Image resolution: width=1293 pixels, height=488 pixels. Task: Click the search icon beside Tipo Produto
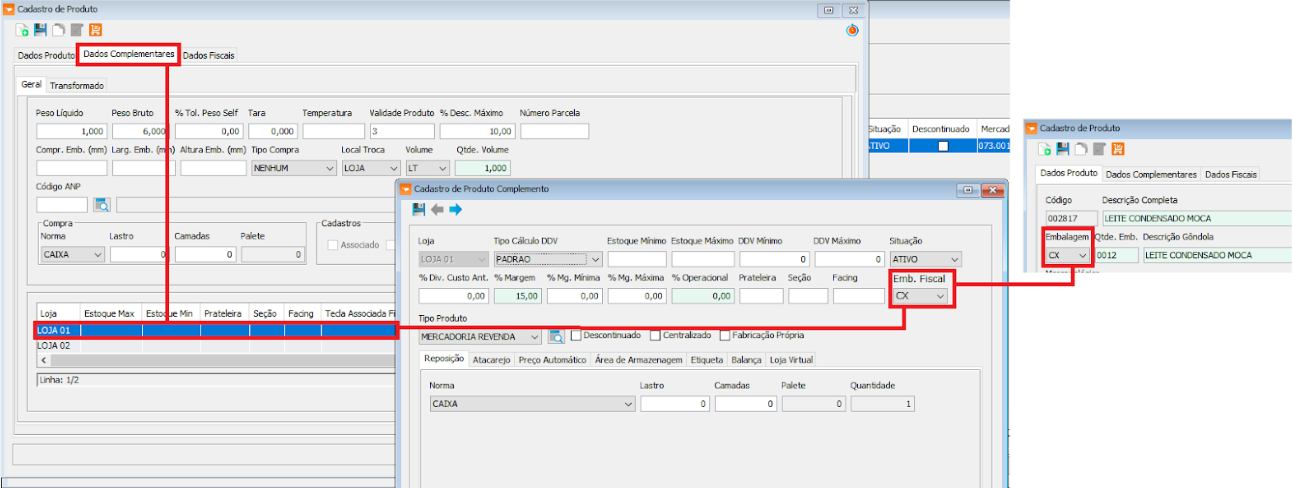click(x=557, y=336)
